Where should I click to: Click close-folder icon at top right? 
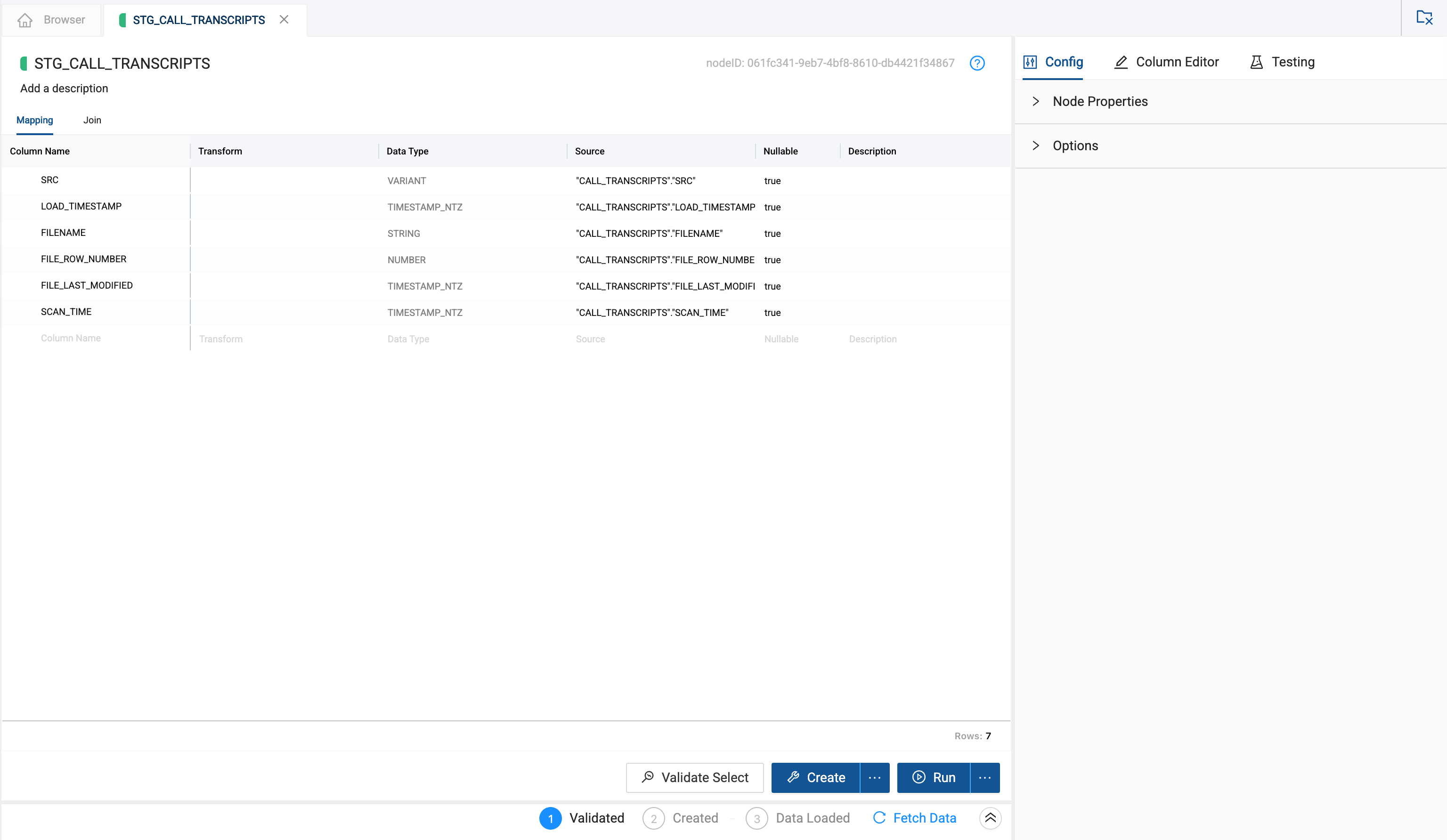pyautogui.click(x=1424, y=18)
